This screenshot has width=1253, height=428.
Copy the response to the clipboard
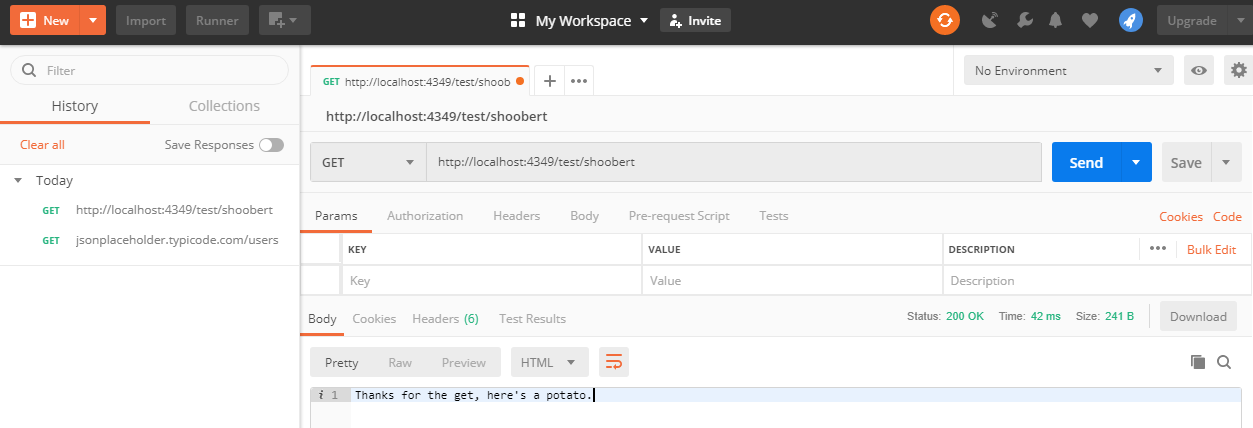coord(1198,362)
